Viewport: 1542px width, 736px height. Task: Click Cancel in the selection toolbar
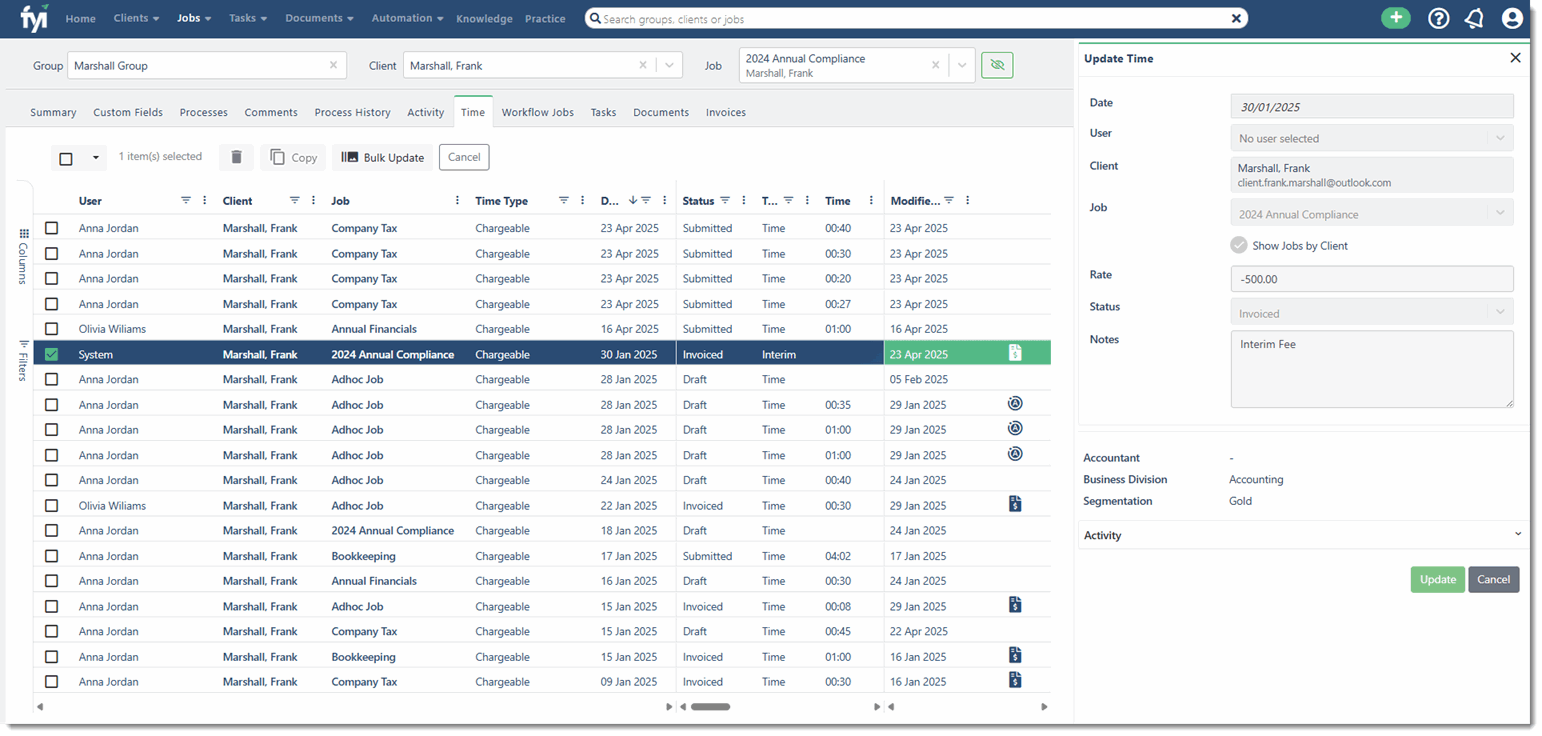tap(464, 157)
